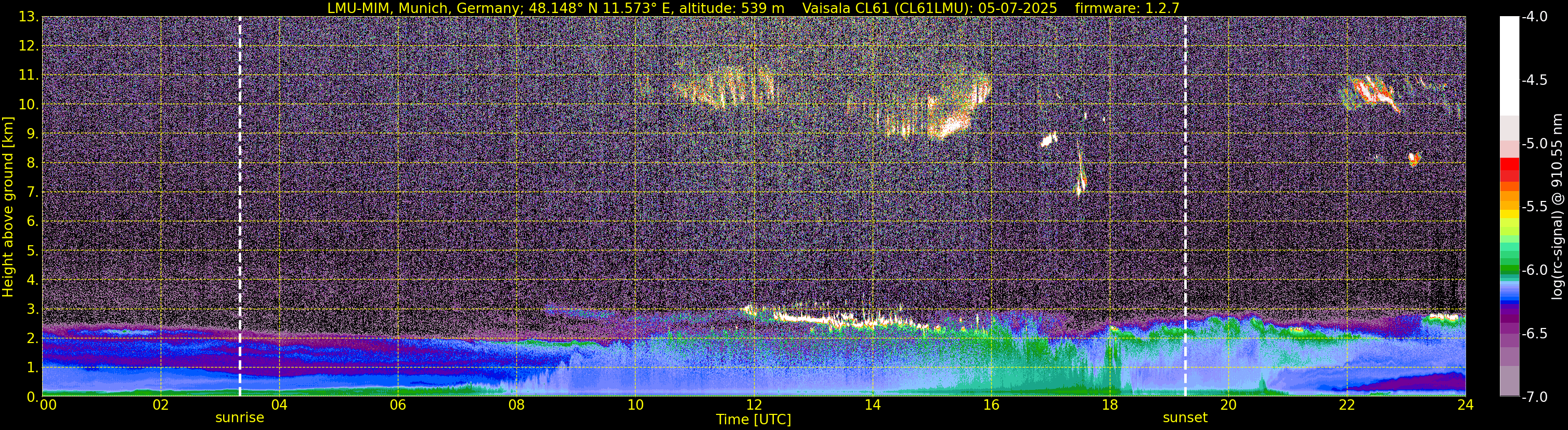Click colorbar tick label '-5.5'

coord(1535,207)
